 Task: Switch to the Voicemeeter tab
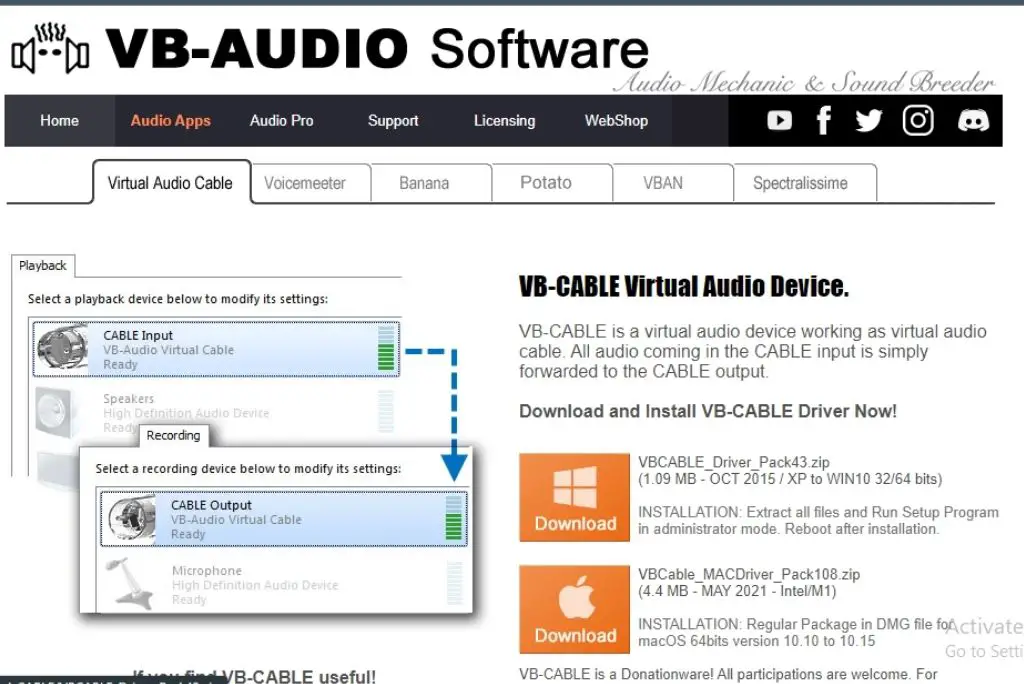pos(305,184)
